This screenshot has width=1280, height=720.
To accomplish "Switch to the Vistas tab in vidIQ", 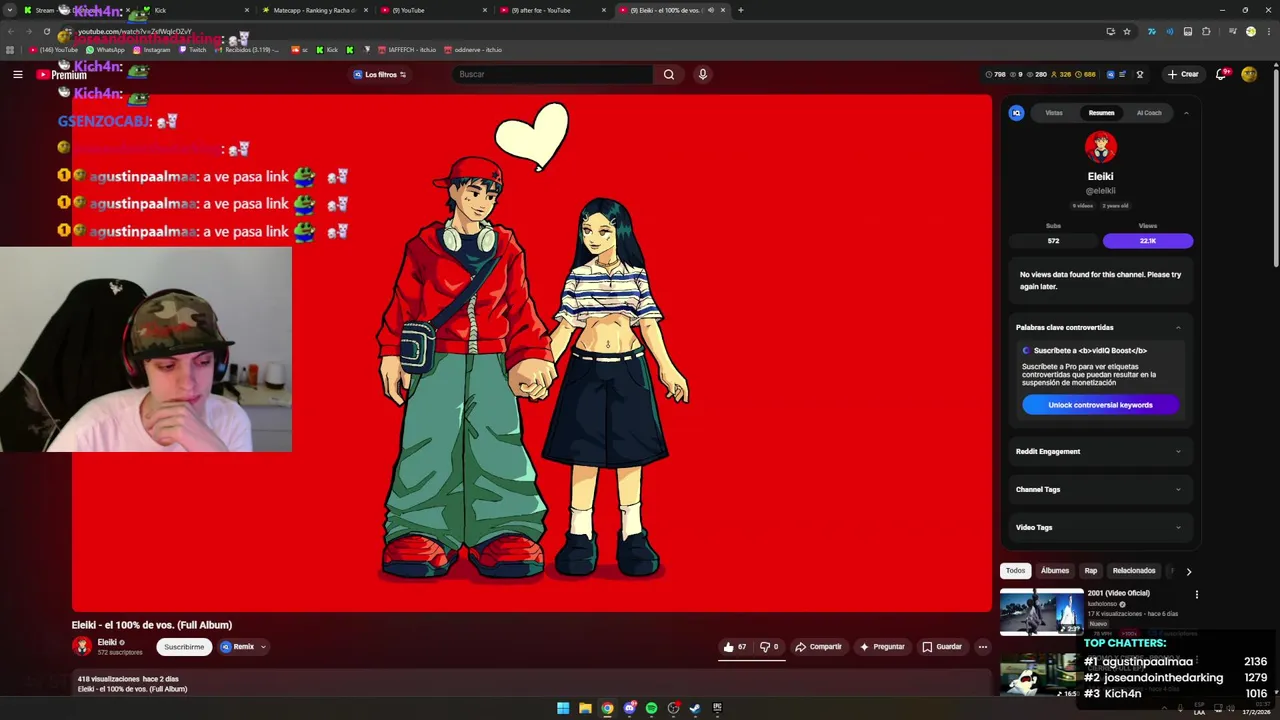I will 1054,113.
